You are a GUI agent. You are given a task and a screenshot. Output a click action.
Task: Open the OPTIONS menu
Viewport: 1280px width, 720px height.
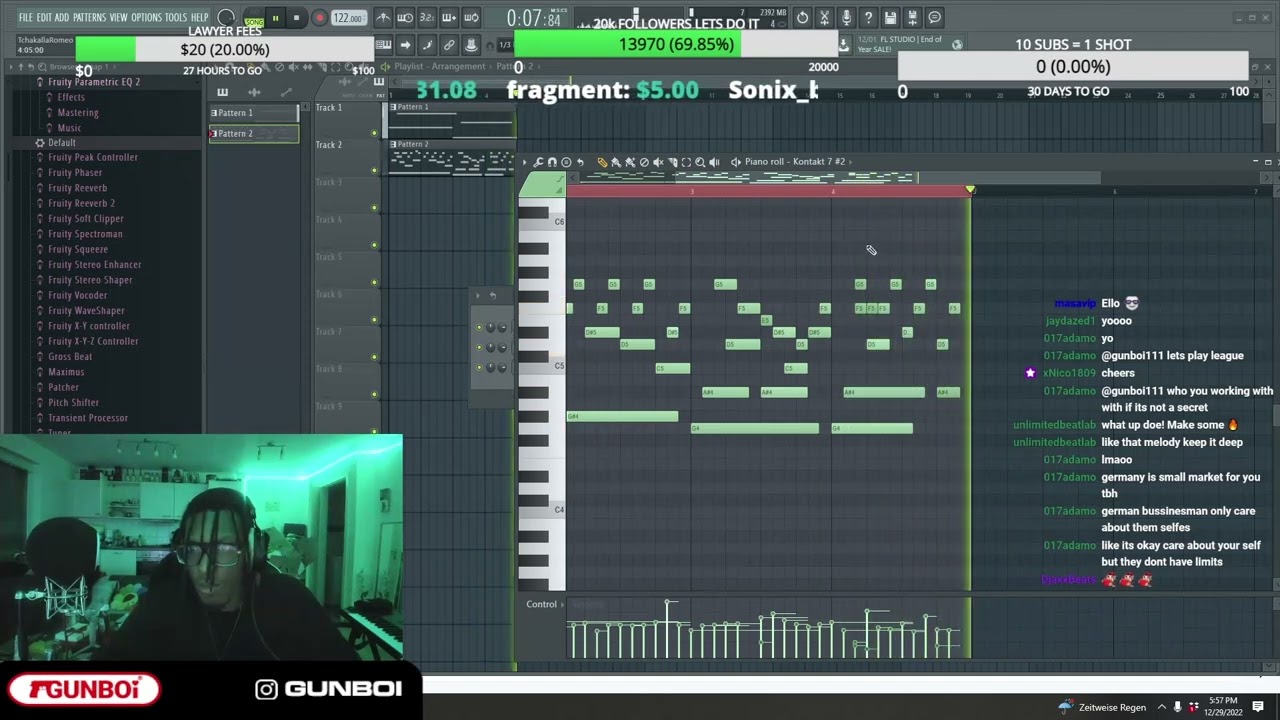[x=146, y=17]
